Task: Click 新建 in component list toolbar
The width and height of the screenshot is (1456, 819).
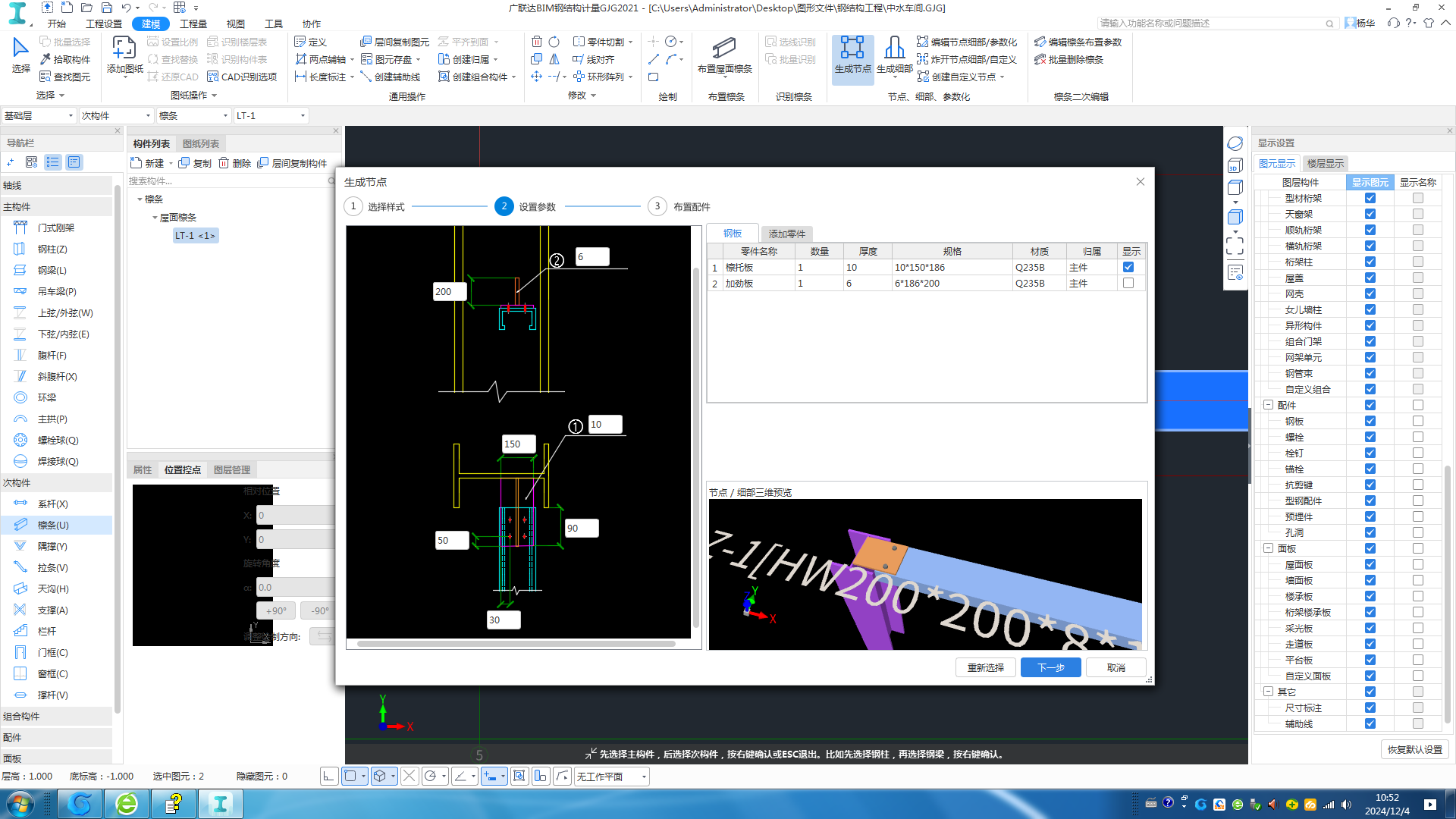Action: (148, 163)
